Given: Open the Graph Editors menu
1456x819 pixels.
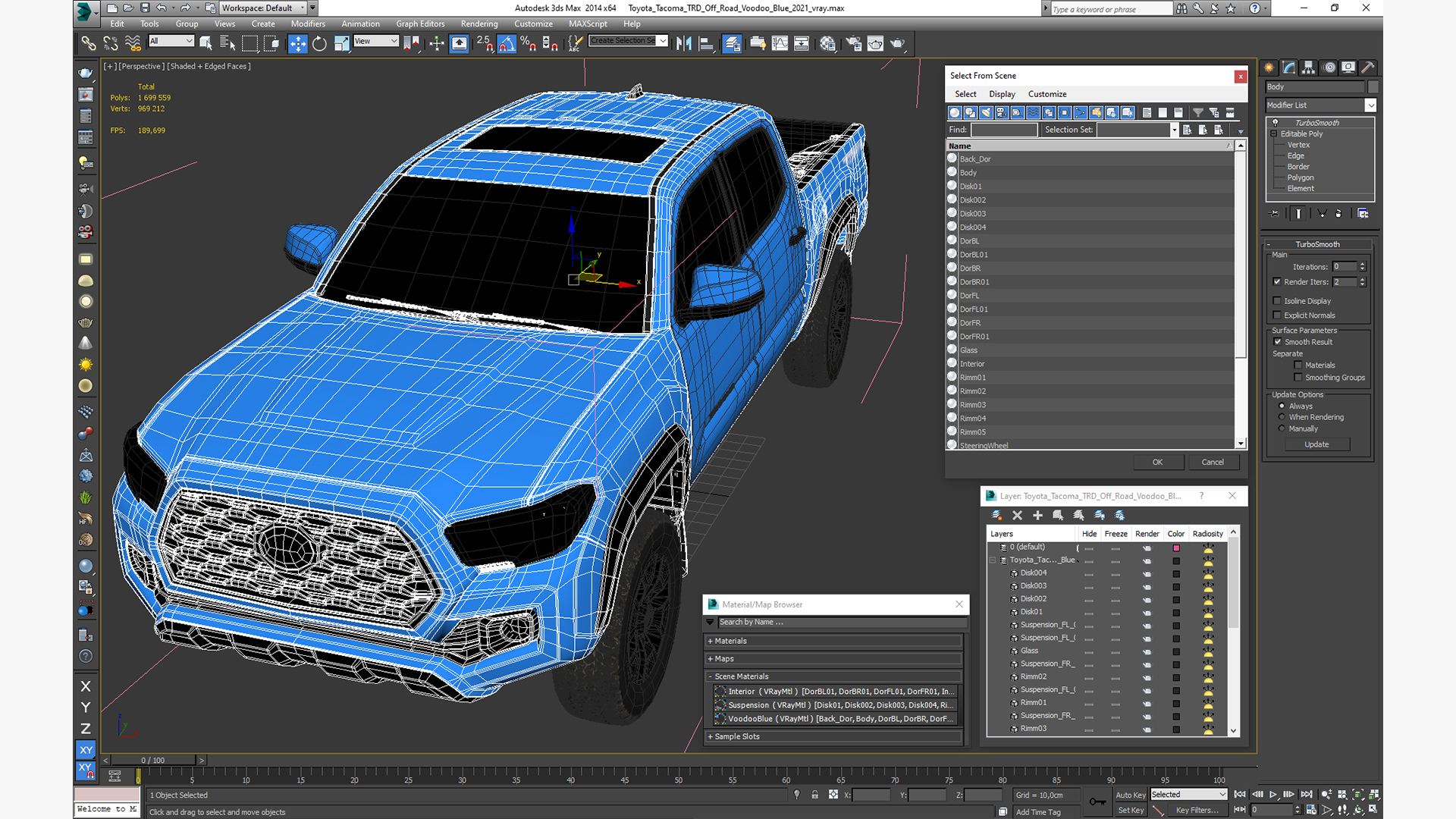Looking at the screenshot, I should tap(420, 24).
